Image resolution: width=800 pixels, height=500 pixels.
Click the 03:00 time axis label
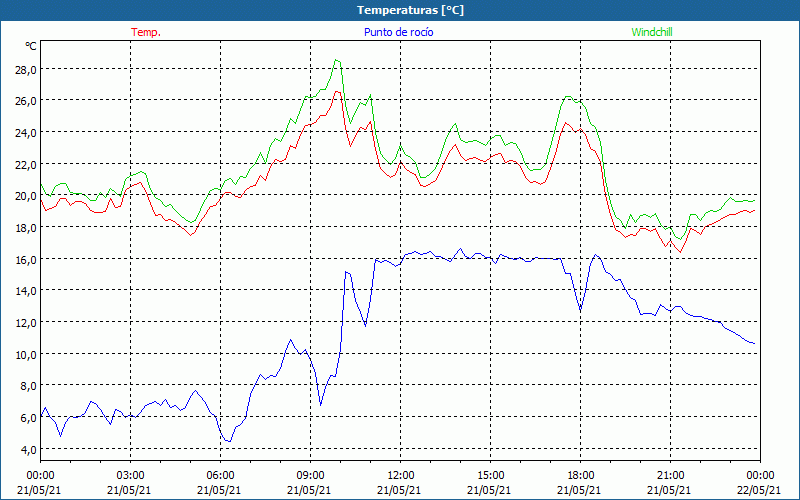point(131,476)
